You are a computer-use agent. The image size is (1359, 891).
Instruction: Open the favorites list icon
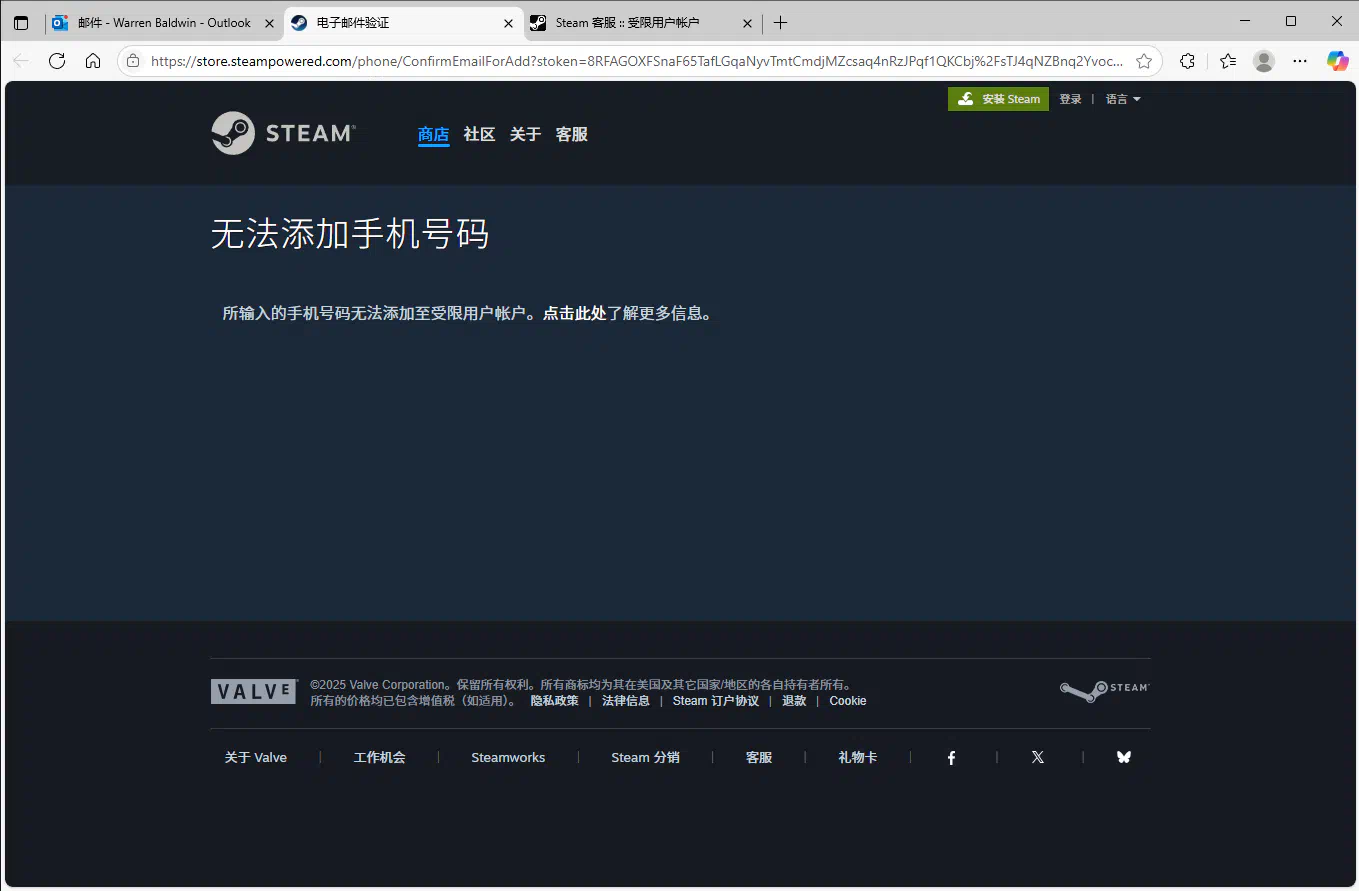pyautogui.click(x=1228, y=61)
